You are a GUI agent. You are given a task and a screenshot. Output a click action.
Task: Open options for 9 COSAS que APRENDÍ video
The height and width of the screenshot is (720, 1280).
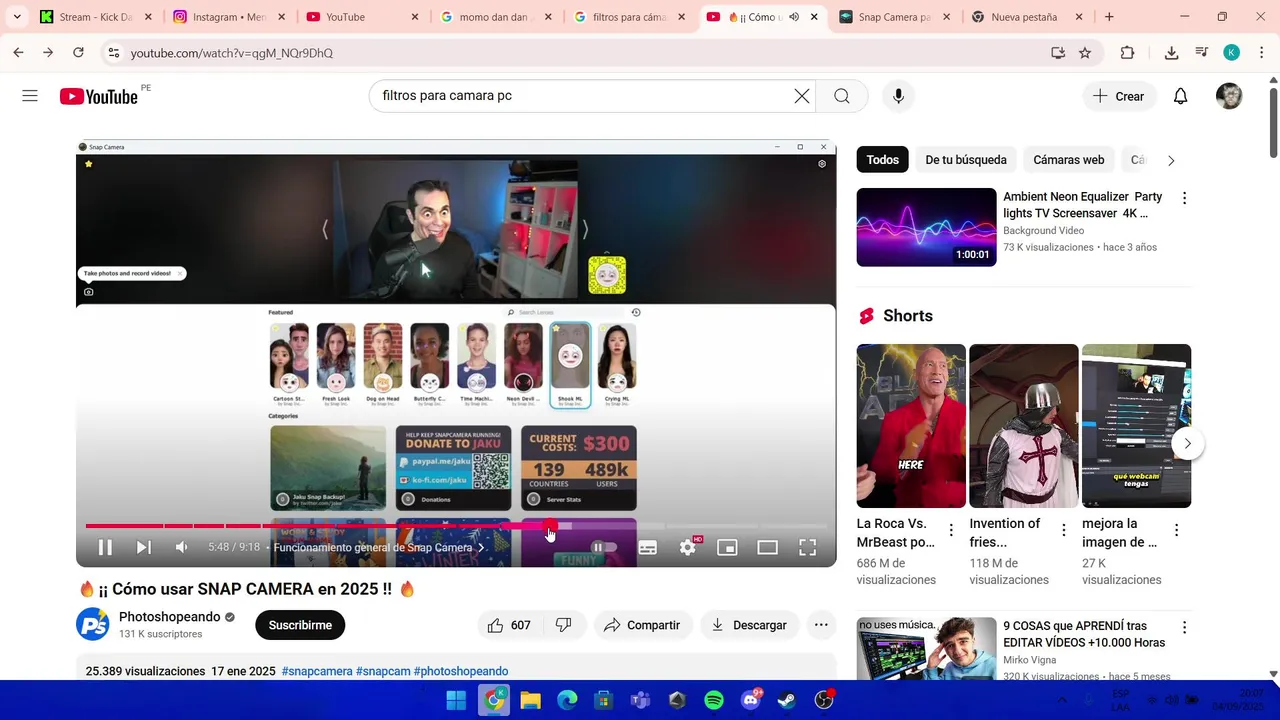click(x=1184, y=627)
